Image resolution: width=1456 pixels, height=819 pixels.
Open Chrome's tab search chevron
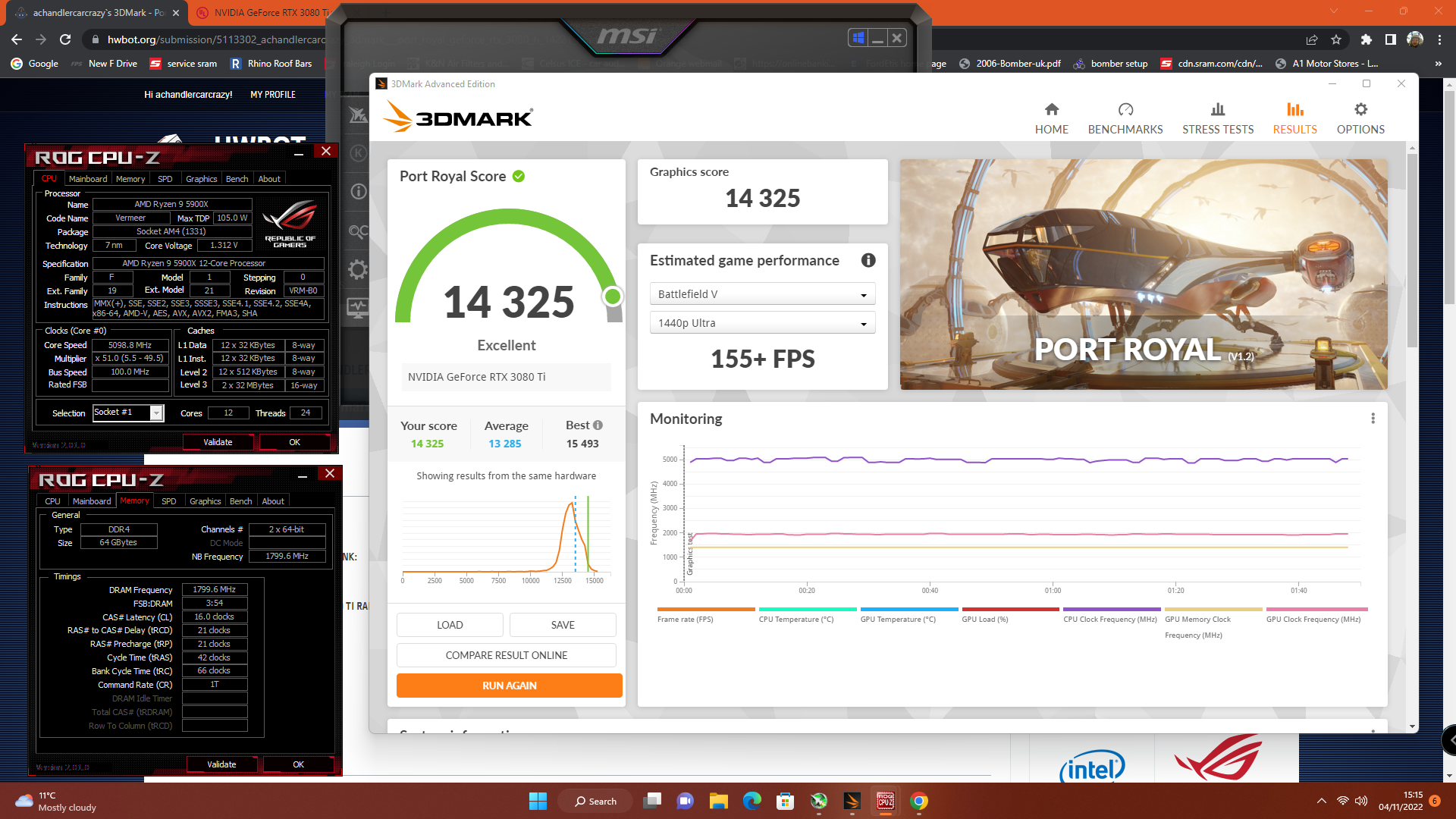point(1333,11)
